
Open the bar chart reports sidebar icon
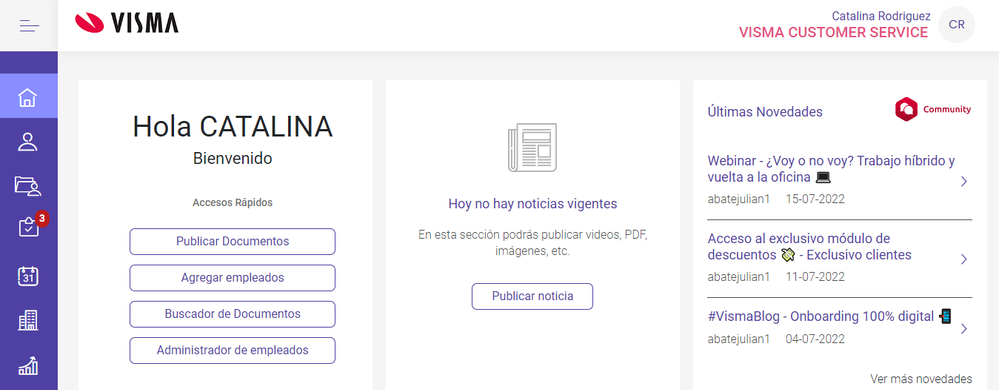[27, 366]
